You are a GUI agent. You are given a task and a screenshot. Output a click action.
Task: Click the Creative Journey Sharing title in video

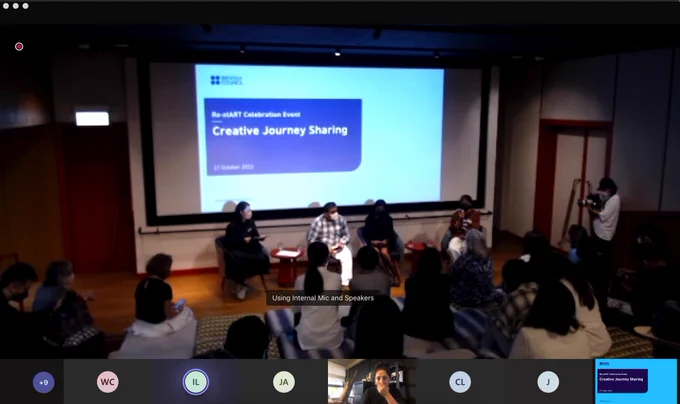pyautogui.click(x=280, y=130)
